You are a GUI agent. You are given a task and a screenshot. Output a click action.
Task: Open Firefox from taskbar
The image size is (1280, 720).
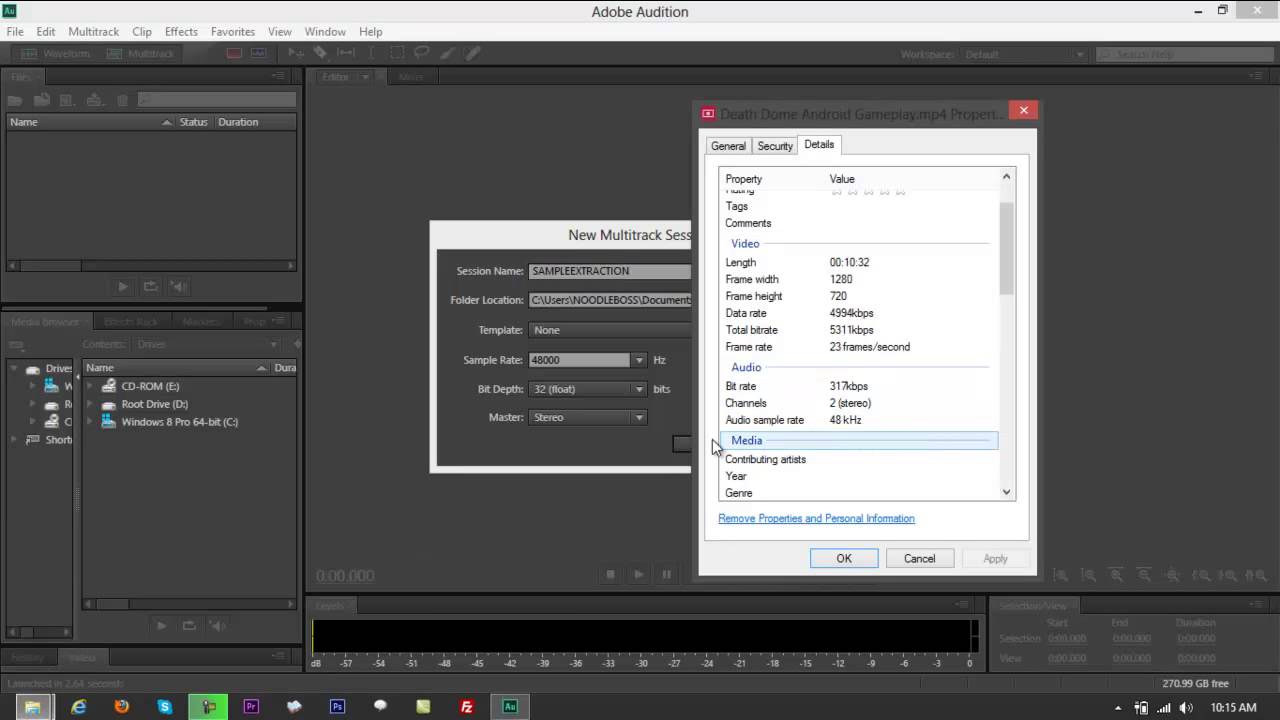(x=121, y=706)
